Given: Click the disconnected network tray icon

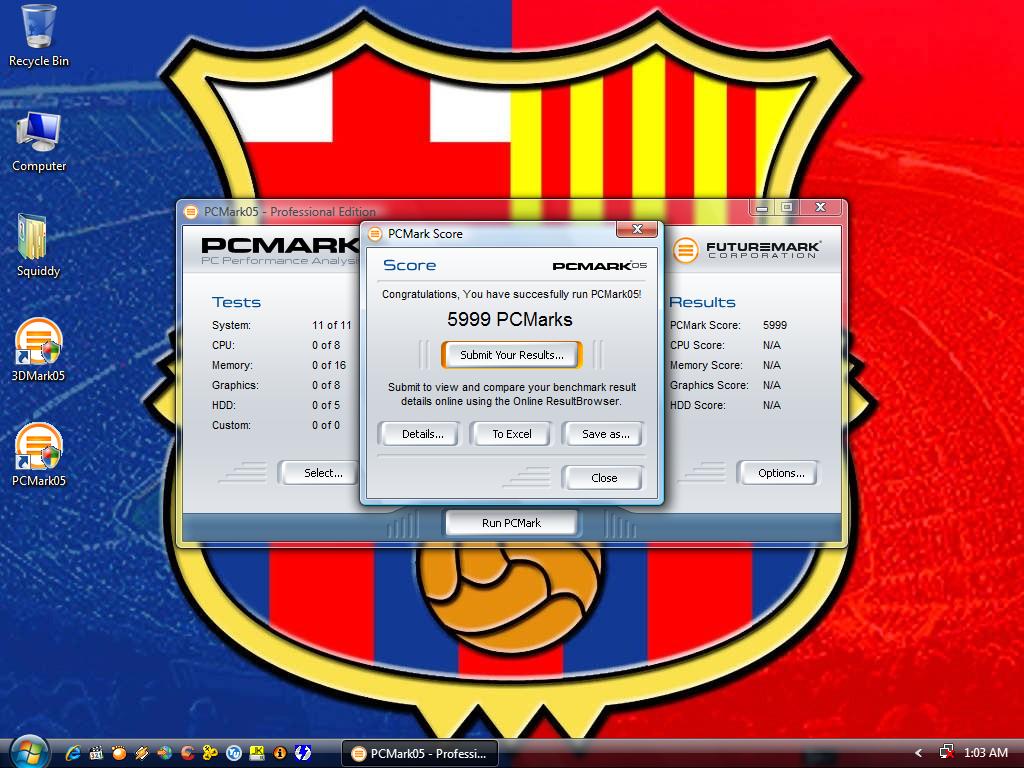Looking at the screenshot, I should [946, 752].
